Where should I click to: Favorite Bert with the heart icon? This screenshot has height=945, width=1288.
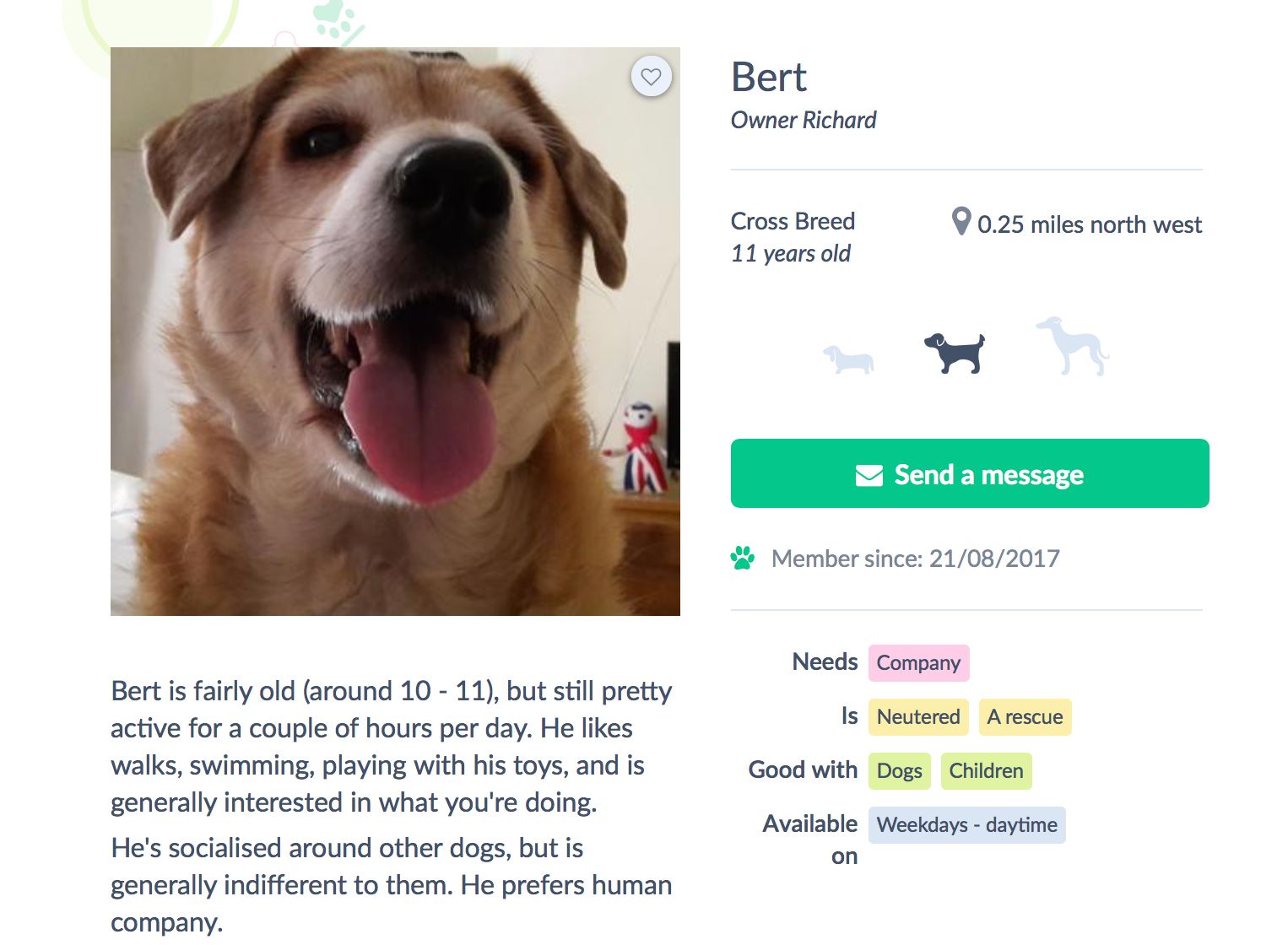coord(651,77)
